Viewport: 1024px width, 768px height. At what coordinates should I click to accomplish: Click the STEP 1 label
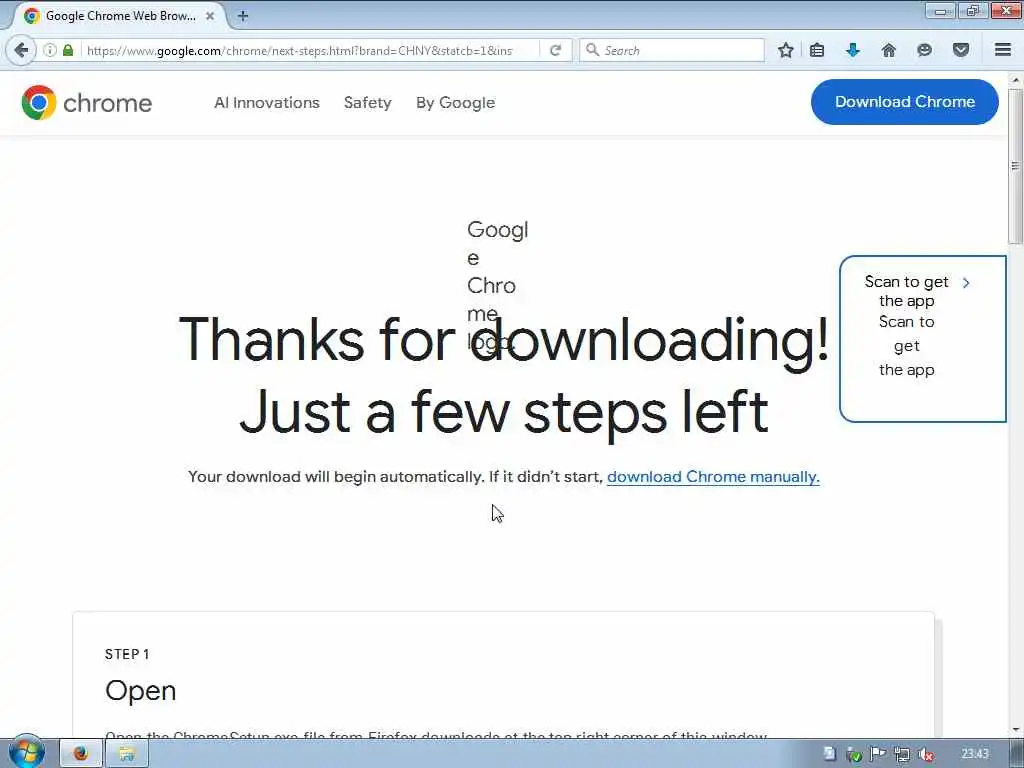[127, 654]
